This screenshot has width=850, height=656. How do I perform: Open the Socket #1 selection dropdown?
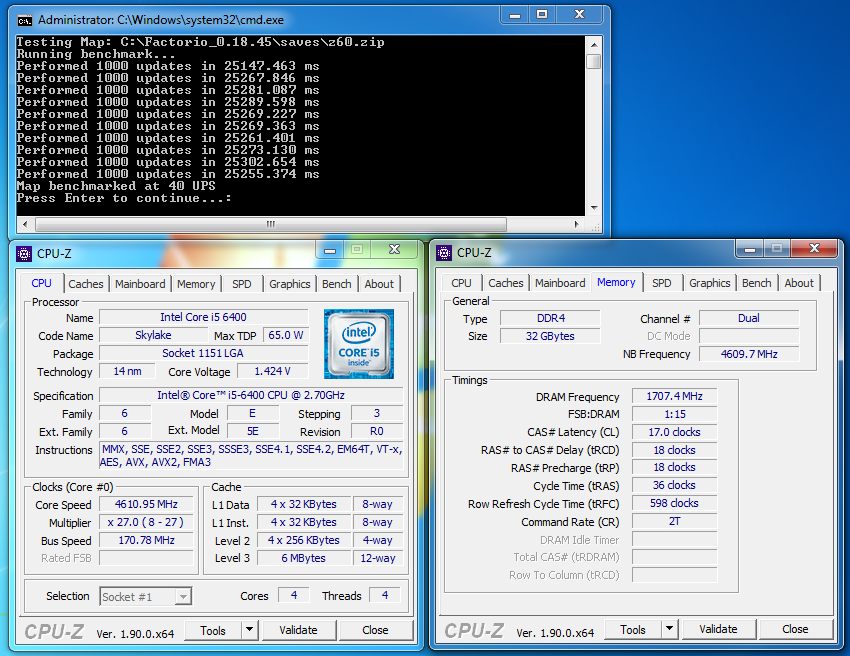[145, 597]
